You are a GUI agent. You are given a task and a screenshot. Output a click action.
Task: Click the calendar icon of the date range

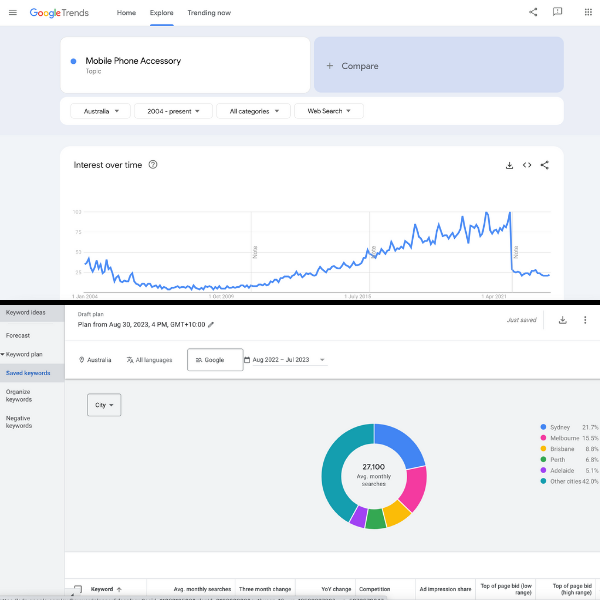tap(247, 360)
